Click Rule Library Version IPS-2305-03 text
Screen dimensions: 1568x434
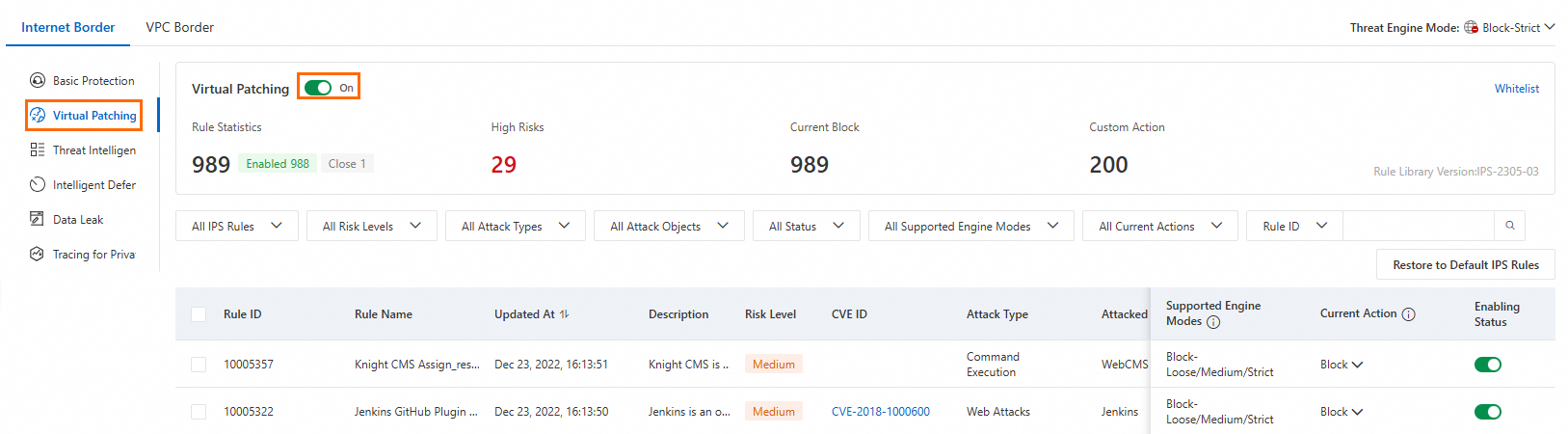1456,172
